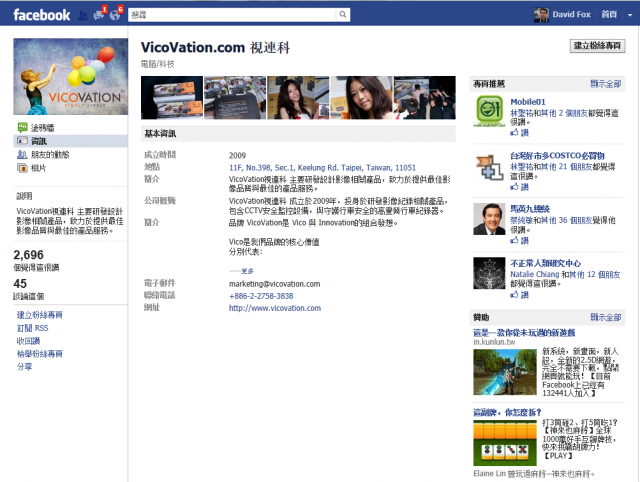Open http://www.vicovation.com website link

(x=275, y=308)
